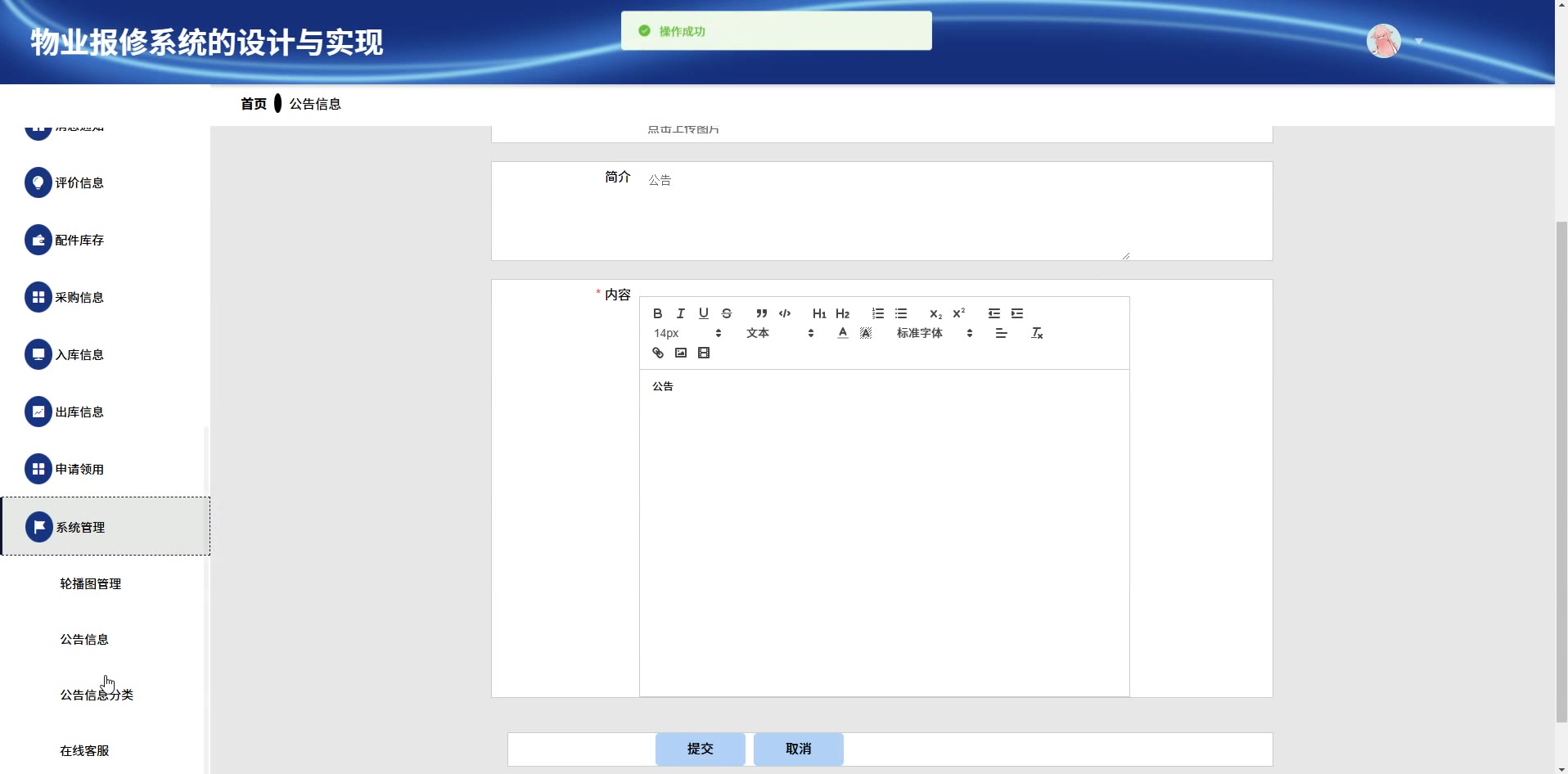This screenshot has width=1568, height=774.
Task: Clear text formatting
Action: (x=1037, y=333)
